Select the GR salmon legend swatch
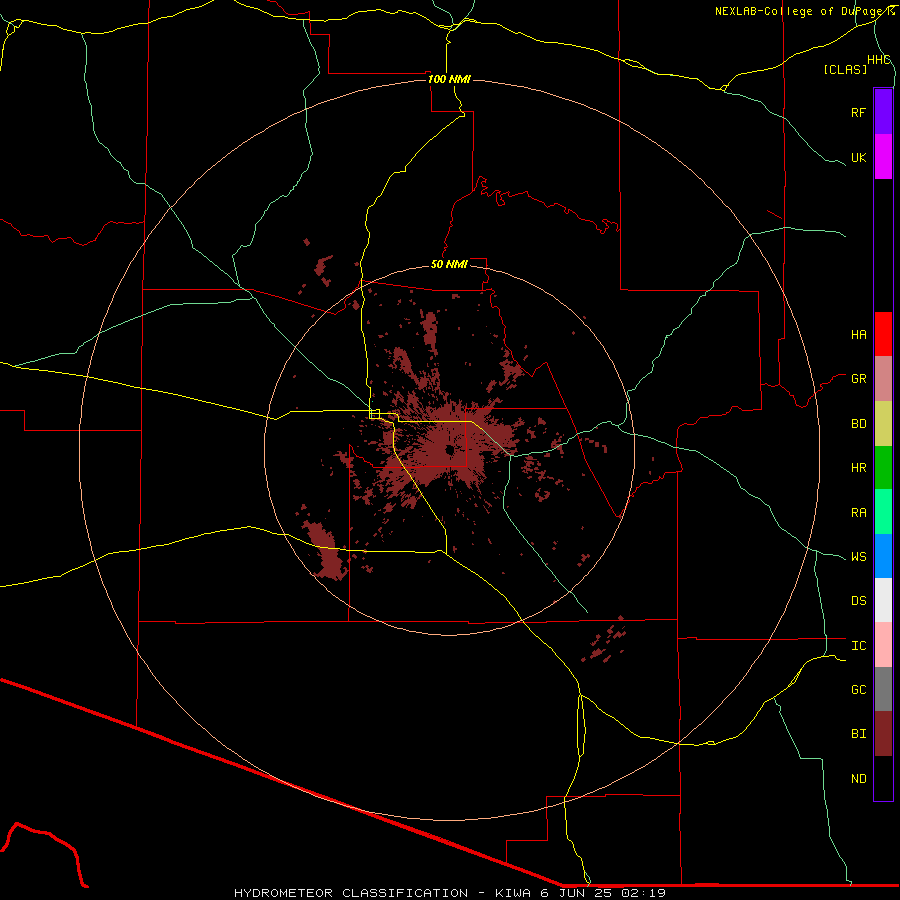This screenshot has height=900, width=900. pyautogui.click(x=883, y=379)
